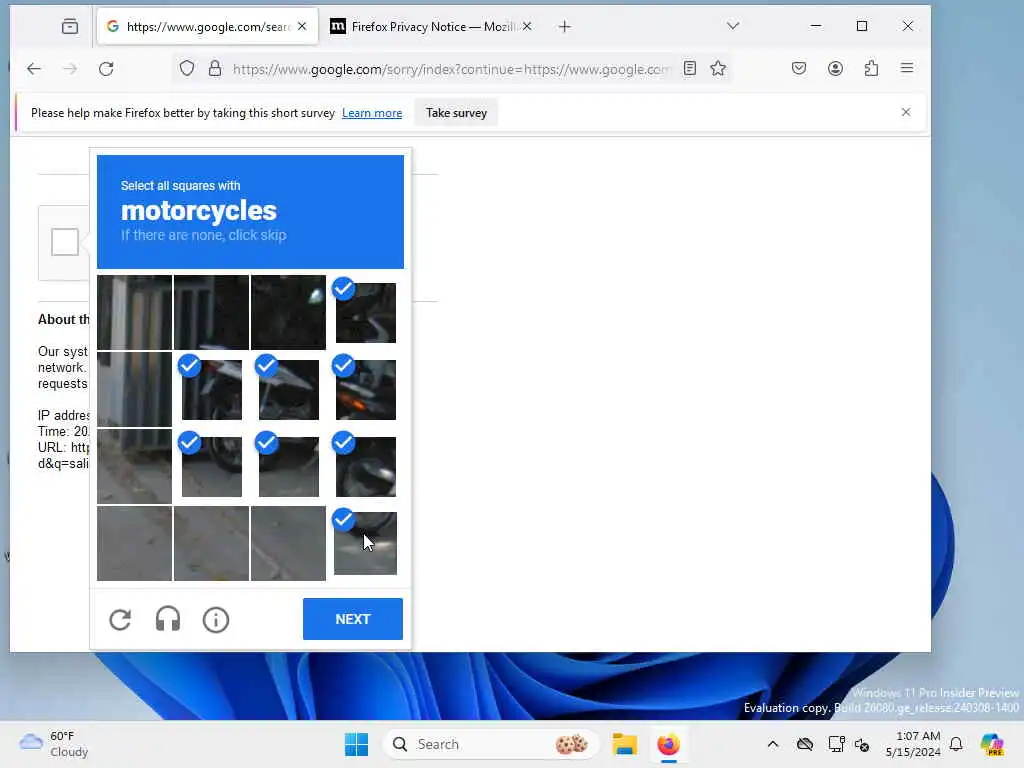Tick the I'm not a robot checkbox
This screenshot has width=1024, height=768.
[x=65, y=242]
